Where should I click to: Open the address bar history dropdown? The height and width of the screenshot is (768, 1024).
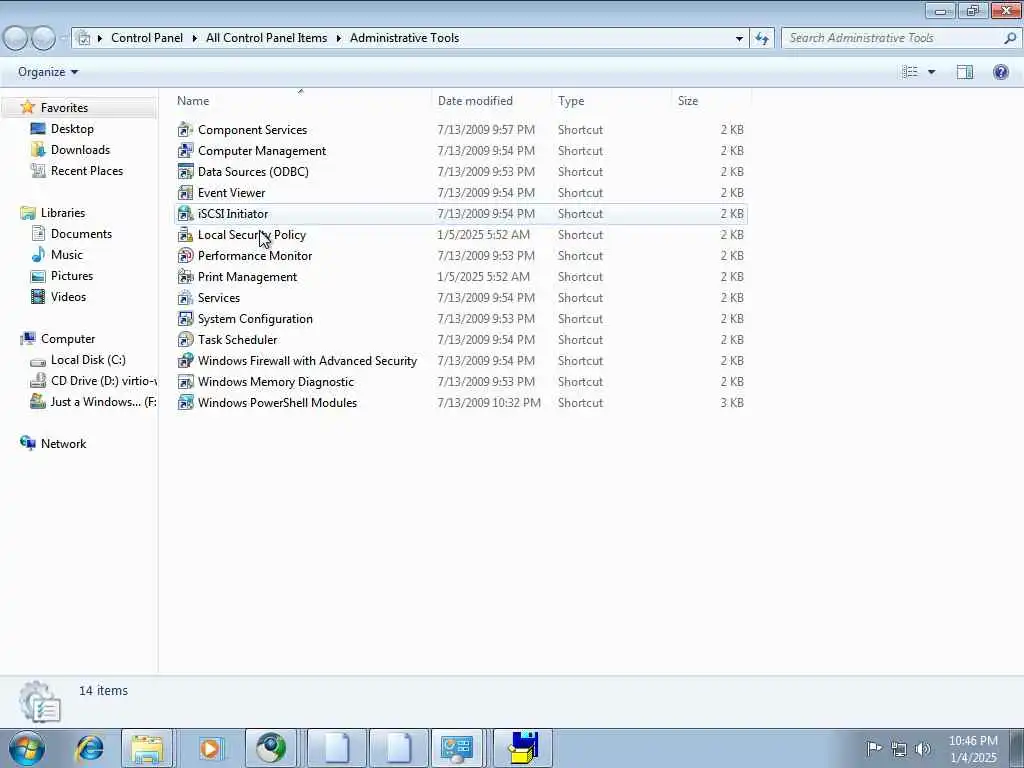click(x=739, y=38)
